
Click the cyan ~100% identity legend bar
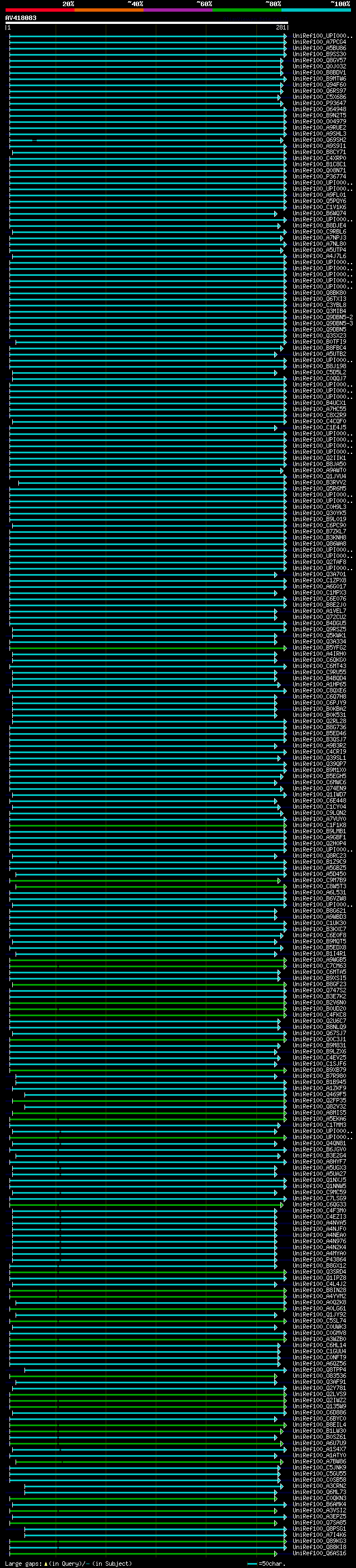point(316,10)
